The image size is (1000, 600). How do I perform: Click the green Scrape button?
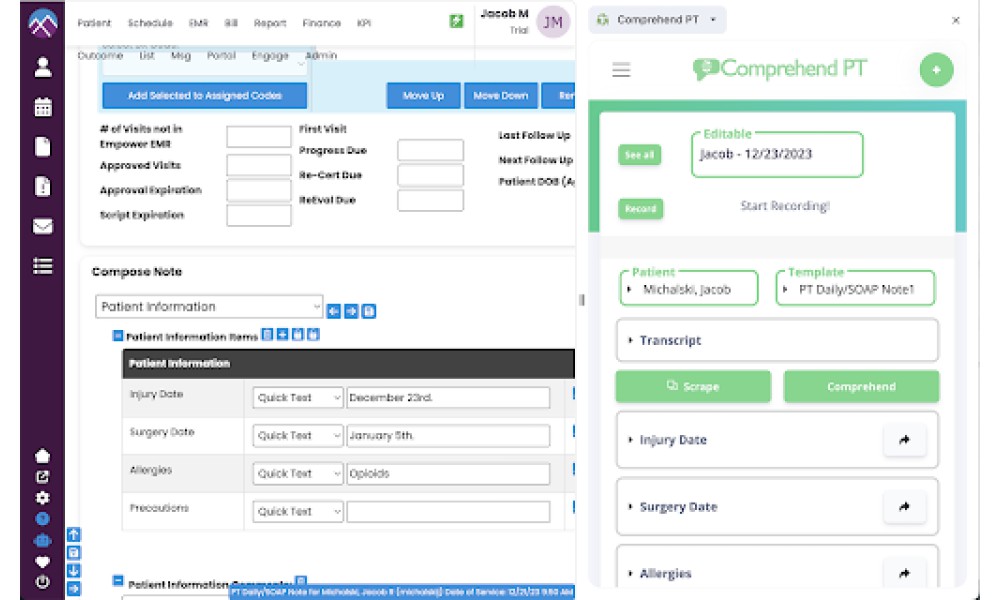(x=693, y=386)
